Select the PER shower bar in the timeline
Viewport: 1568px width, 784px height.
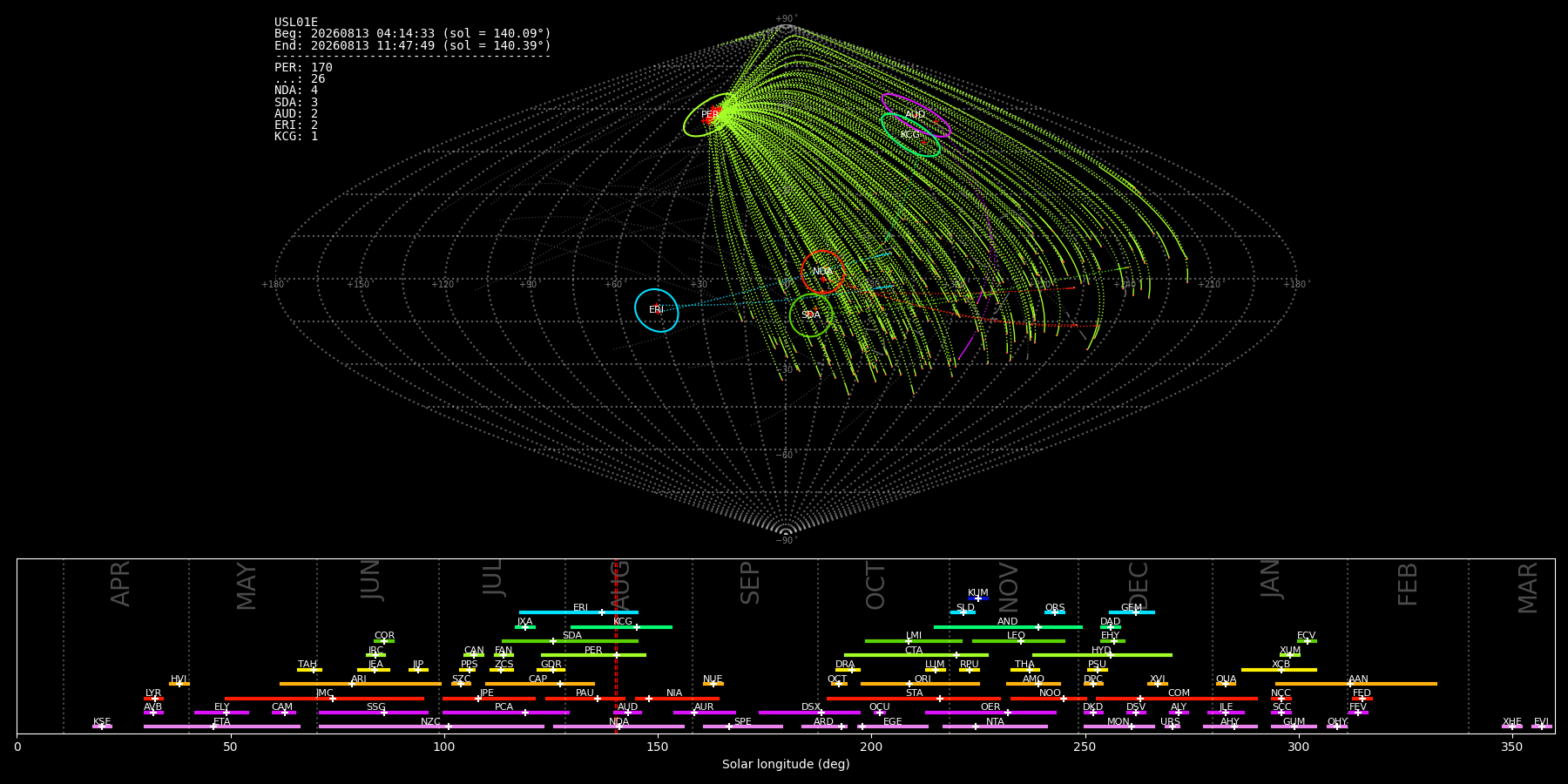point(593,655)
